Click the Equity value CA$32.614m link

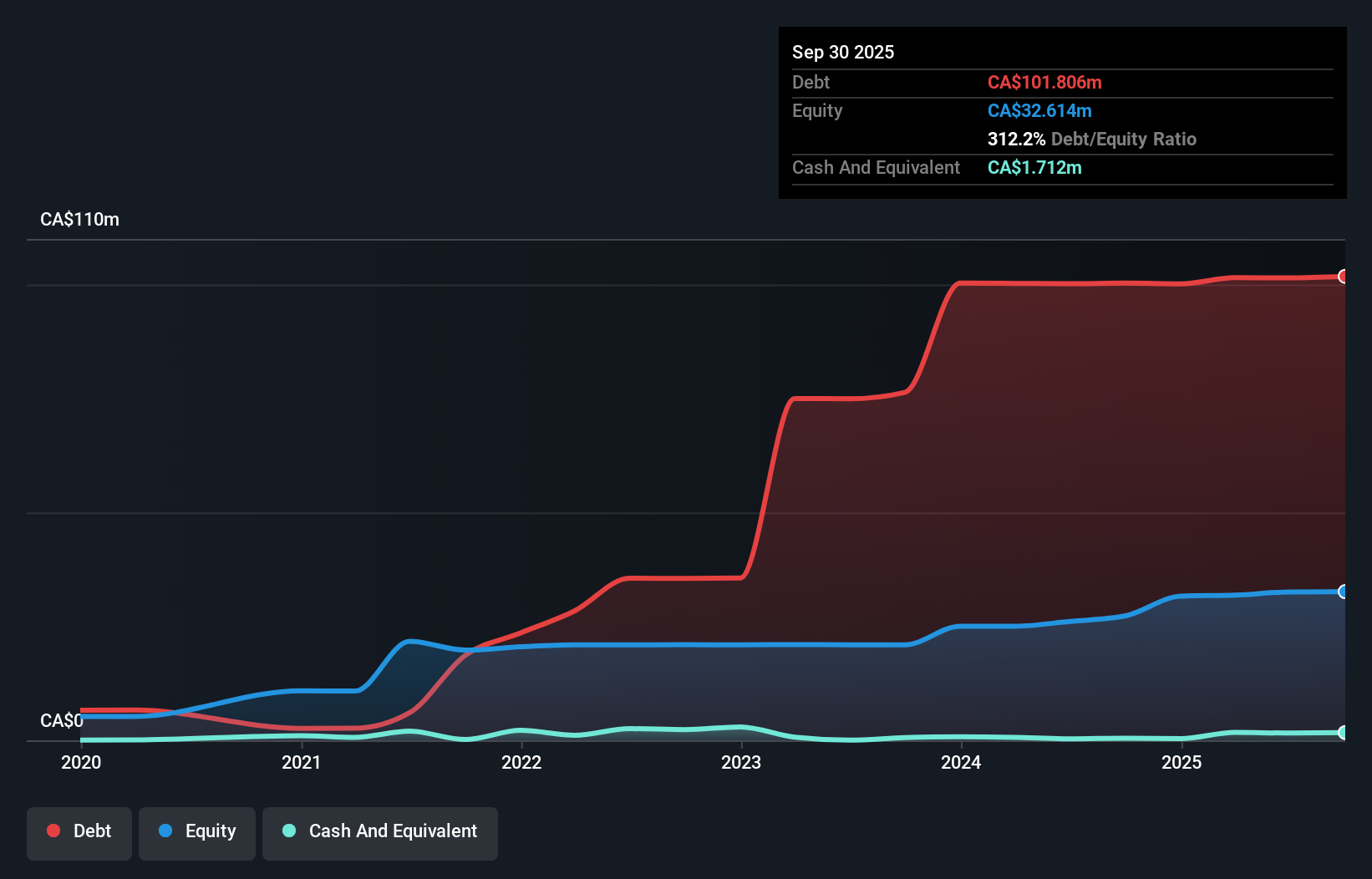tap(1039, 110)
